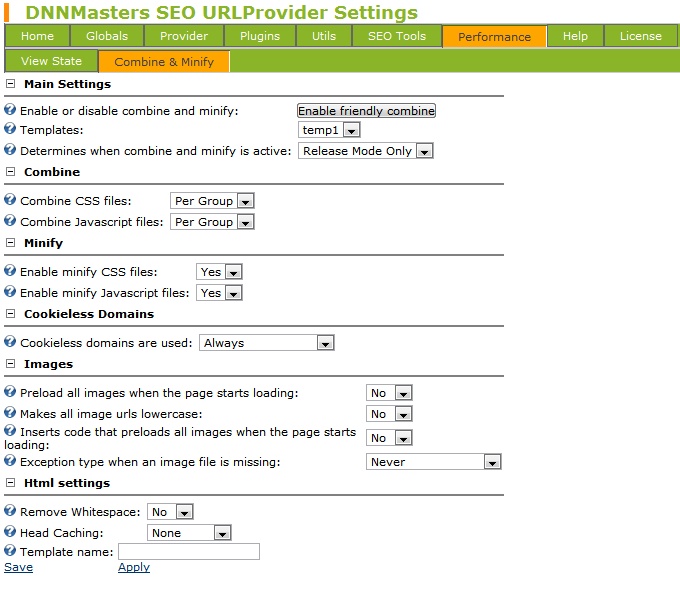This screenshot has height=589, width=680.
Task: Click help icon for Inserts code that preloads images
Action: [10, 431]
